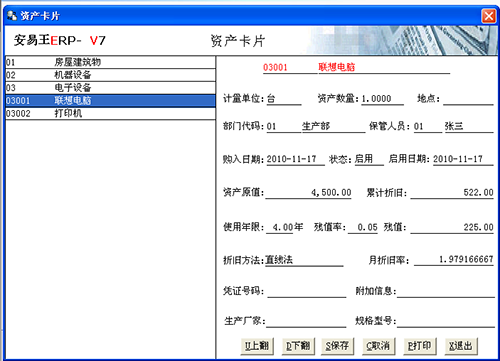Click the 保管人员 code field 01
This screenshot has height=361, width=500.
click(x=428, y=126)
